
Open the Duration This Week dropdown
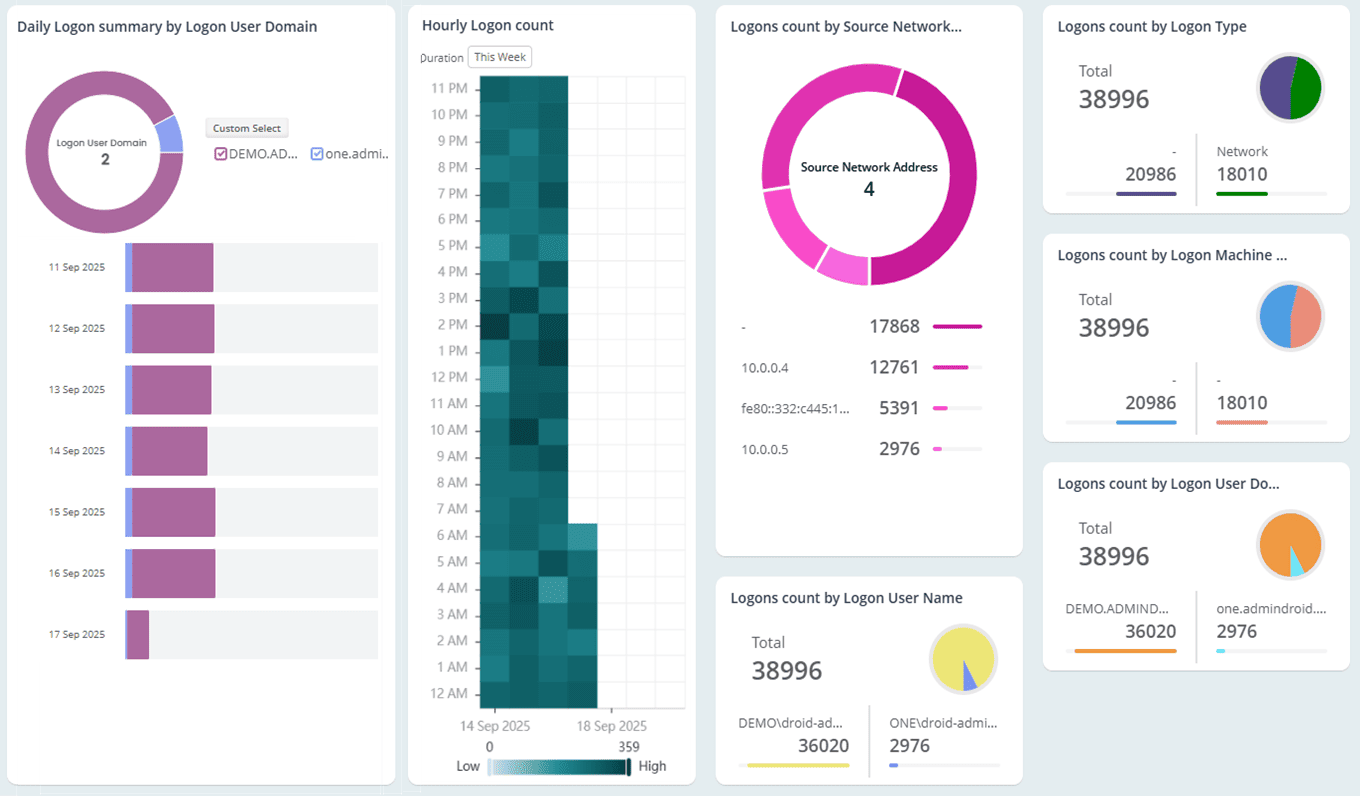pos(499,57)
